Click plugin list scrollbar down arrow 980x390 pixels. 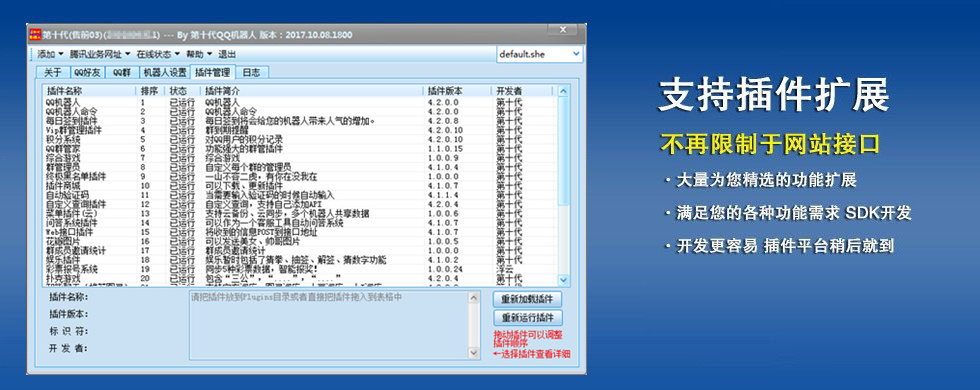tap(563, 280)
